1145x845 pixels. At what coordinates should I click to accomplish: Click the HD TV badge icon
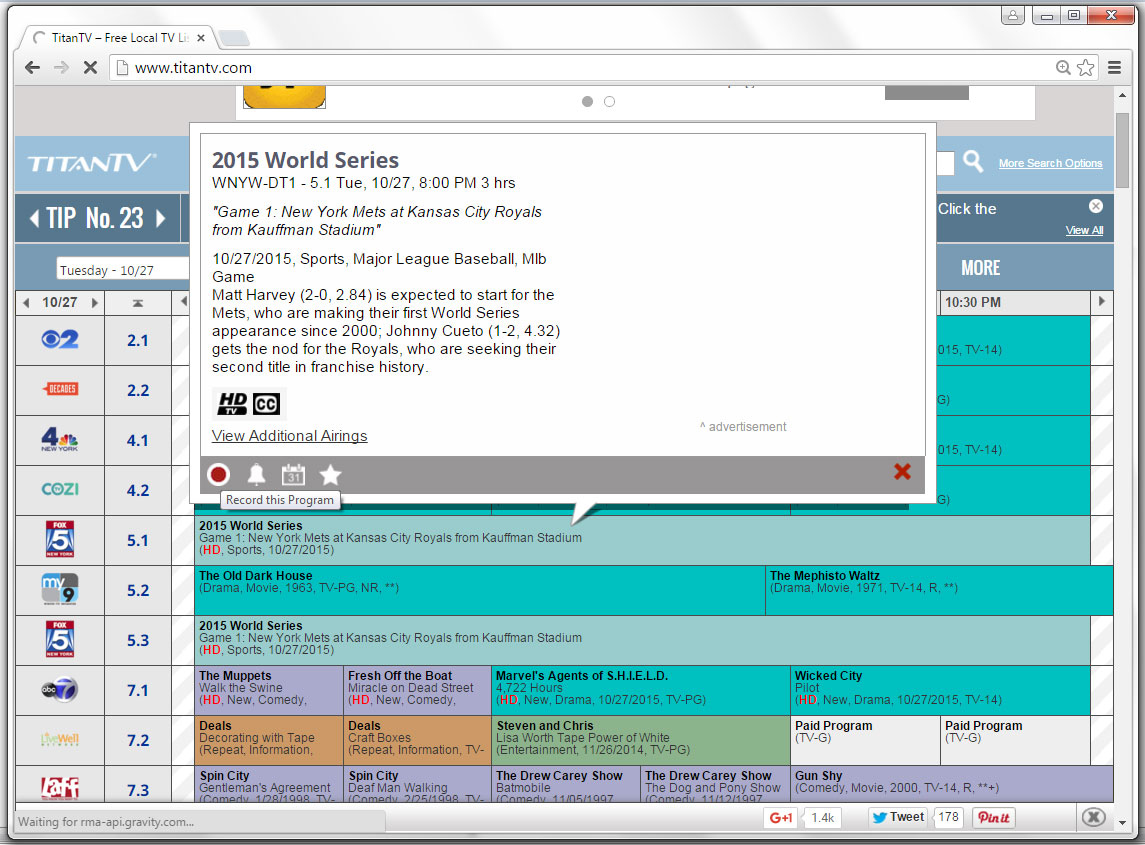232,403
